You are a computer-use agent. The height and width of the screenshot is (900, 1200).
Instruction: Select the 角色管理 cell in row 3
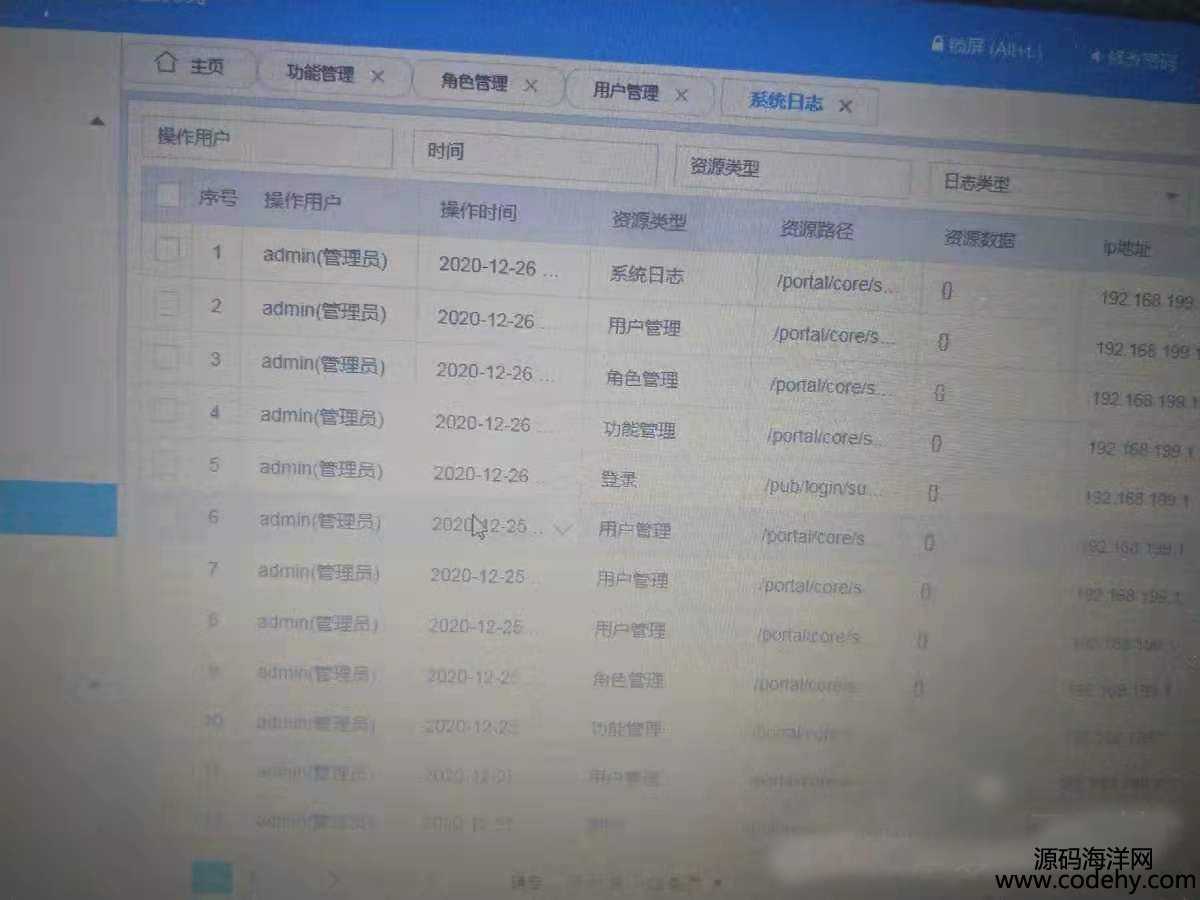click(642, 379)
